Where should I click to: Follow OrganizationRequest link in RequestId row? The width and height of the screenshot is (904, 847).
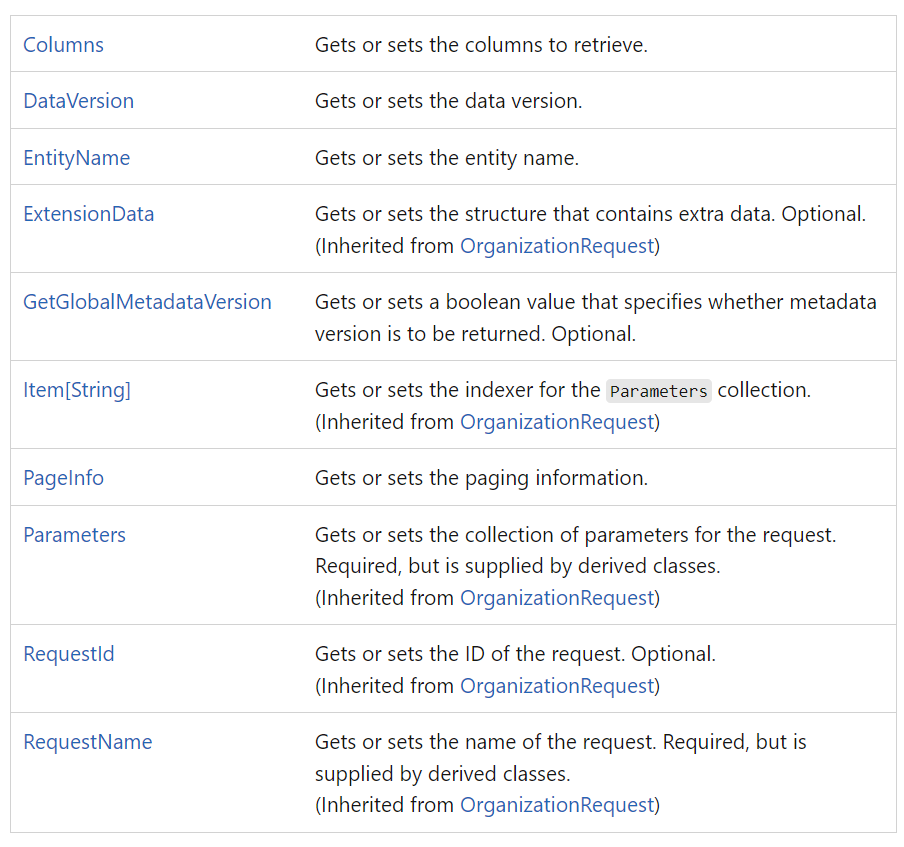tap(557, 686)
